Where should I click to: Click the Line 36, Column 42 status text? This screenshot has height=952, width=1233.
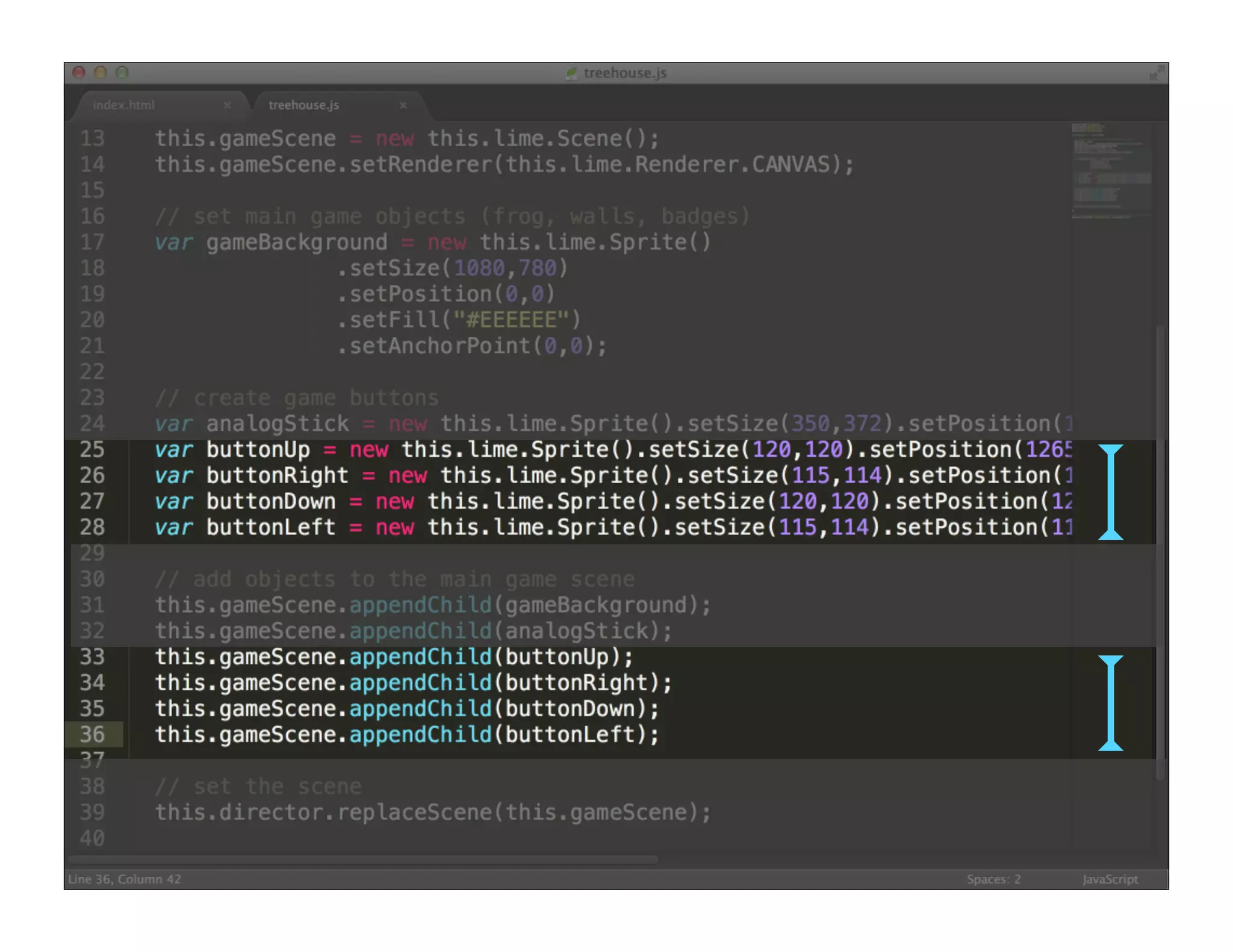click(x=125, y=879)
